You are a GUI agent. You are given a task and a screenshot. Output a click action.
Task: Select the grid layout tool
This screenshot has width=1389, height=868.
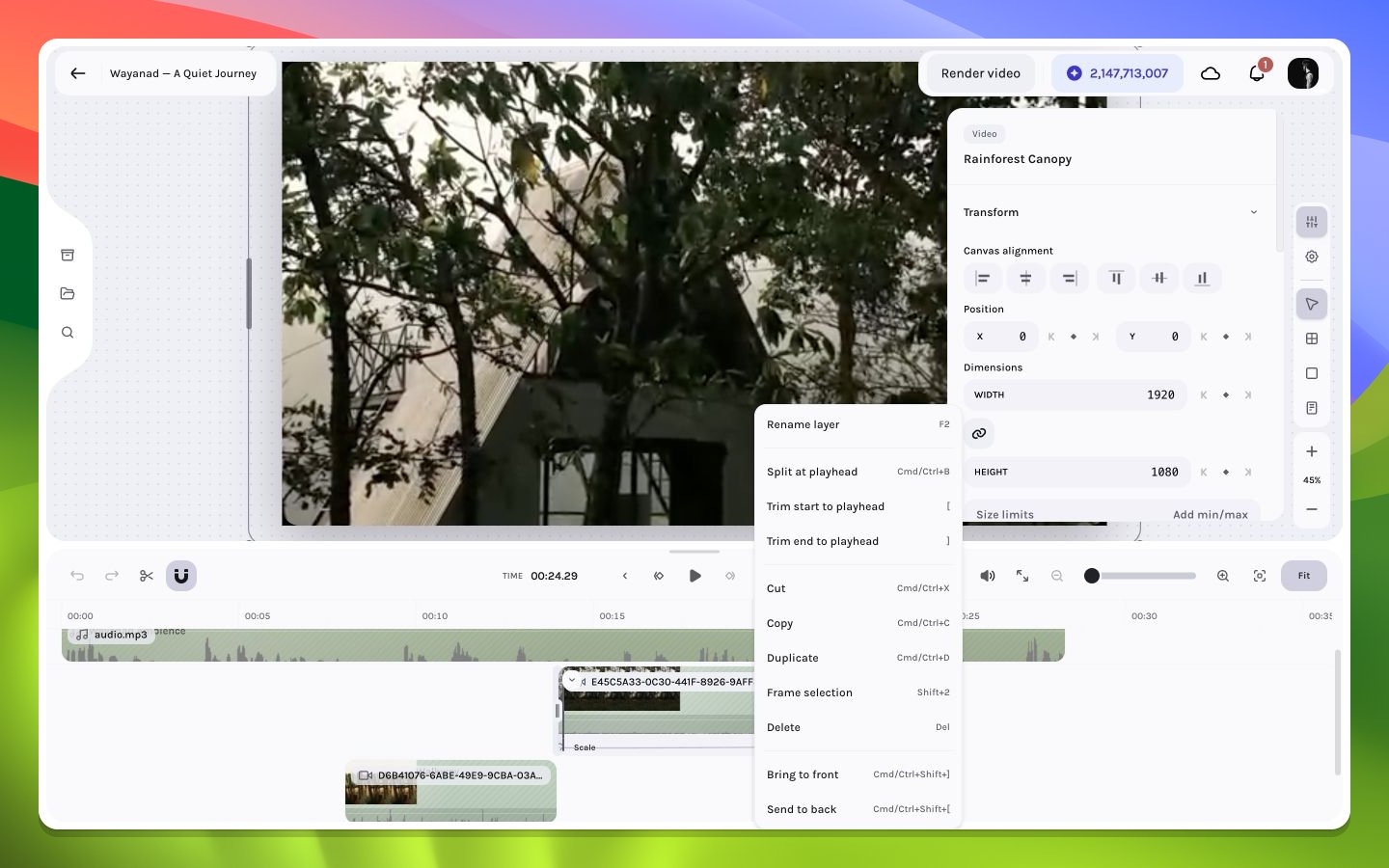click(x=1312, y=339)
